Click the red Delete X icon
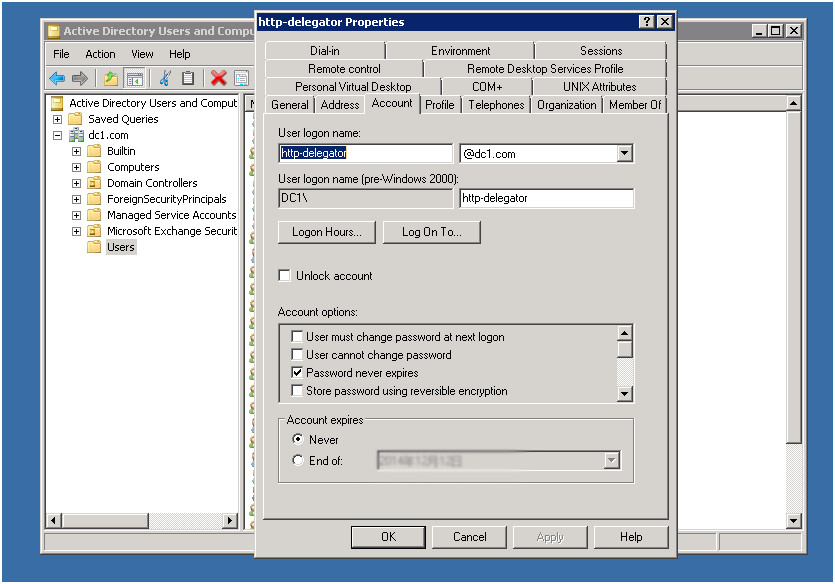The width and height of the screenshot is (835, 584). [x=218, y=78]
